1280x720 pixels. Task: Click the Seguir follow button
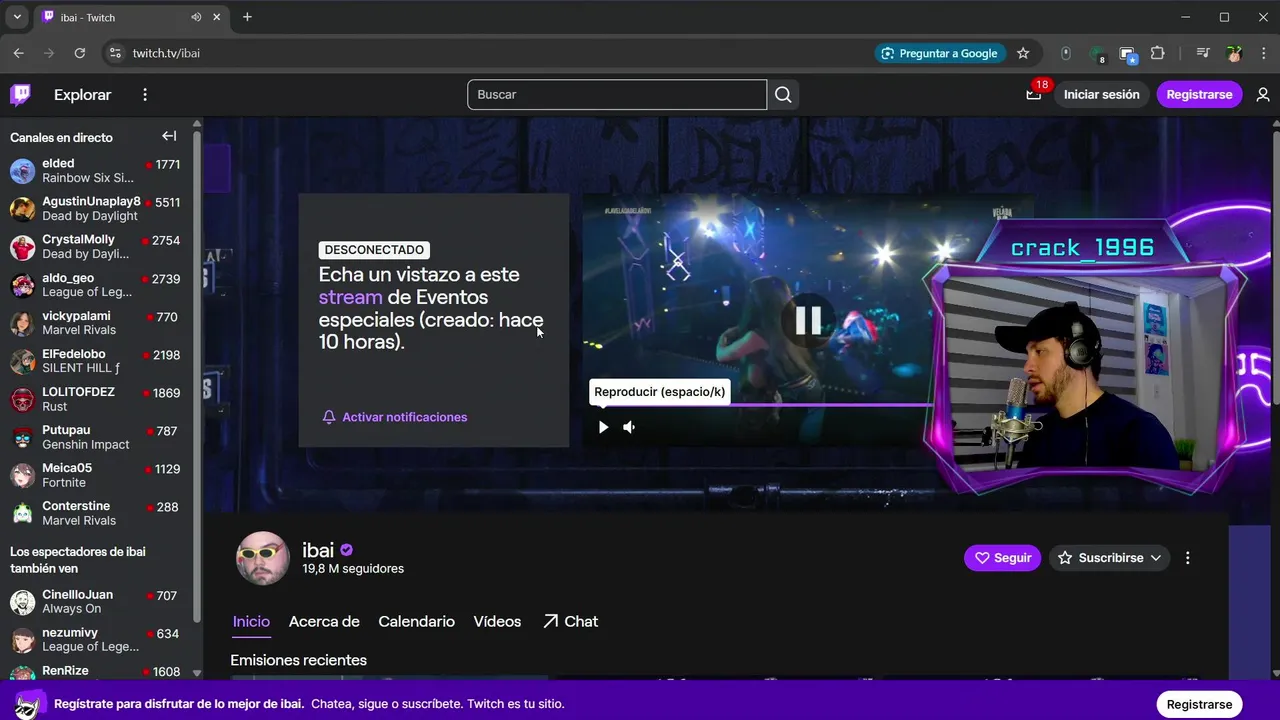point(1003,558)
